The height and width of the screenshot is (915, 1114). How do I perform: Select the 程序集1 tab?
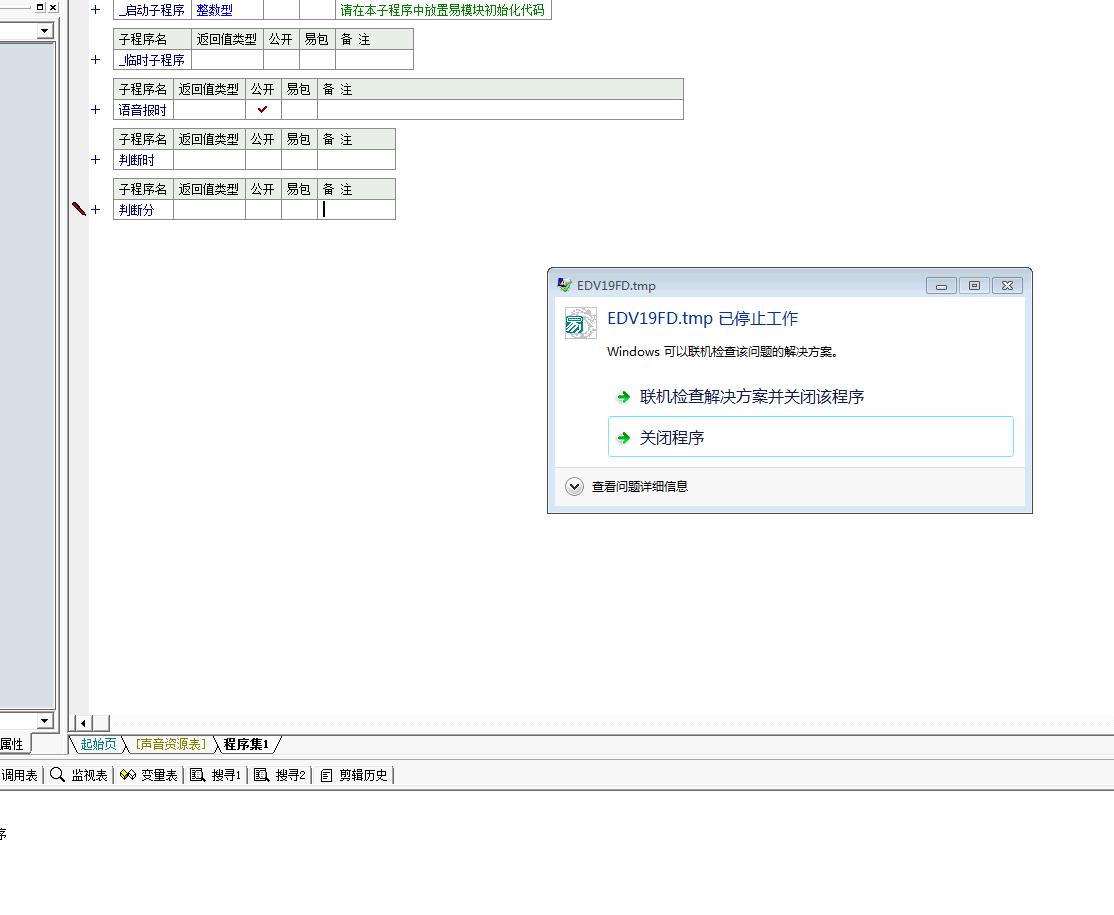[246, 744]
